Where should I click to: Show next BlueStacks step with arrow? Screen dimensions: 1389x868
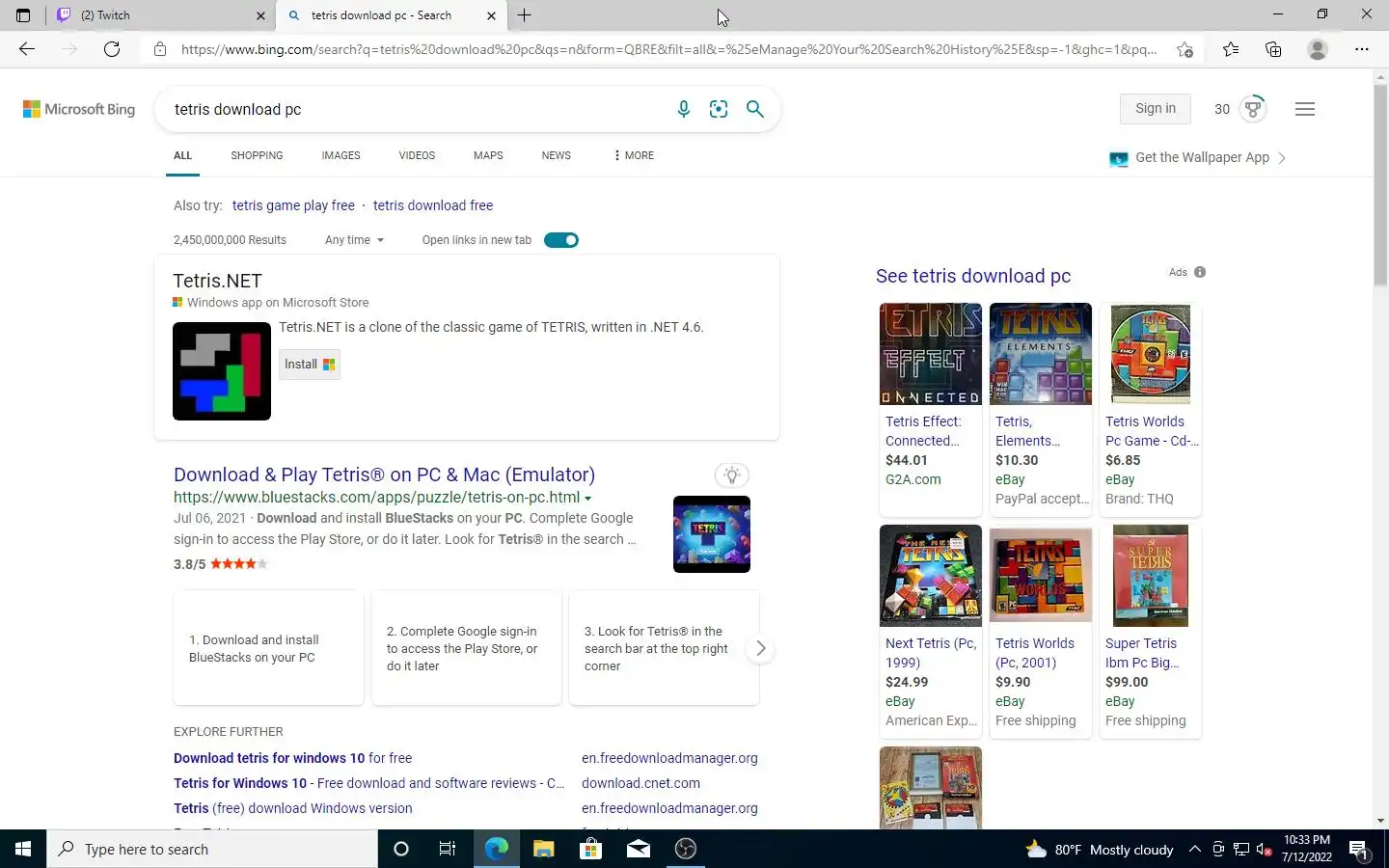point(761,648)
